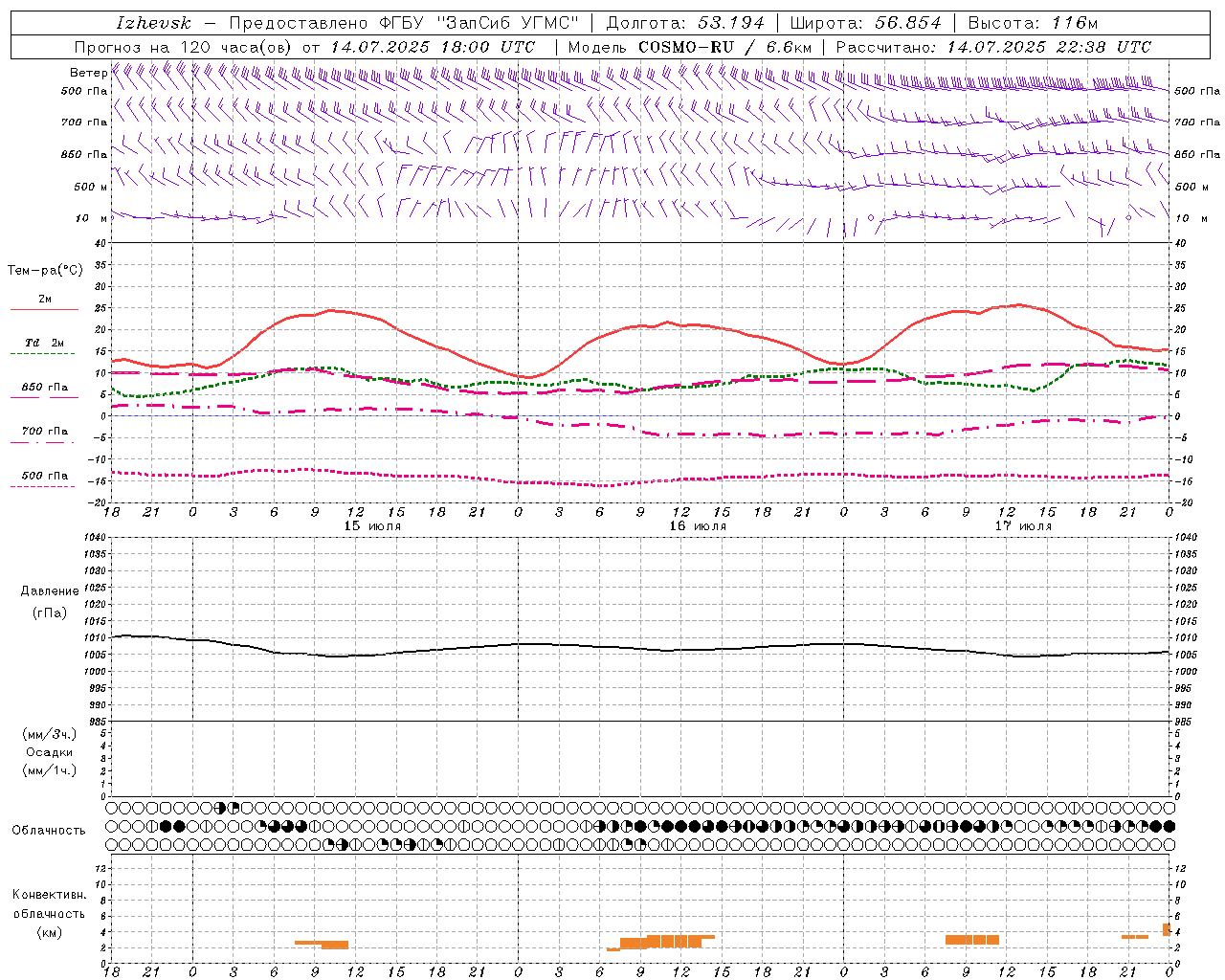Click the thin orange convective bar near 21h, 17 июля
Screen dimensions: 1225x980
[1135, 937]
